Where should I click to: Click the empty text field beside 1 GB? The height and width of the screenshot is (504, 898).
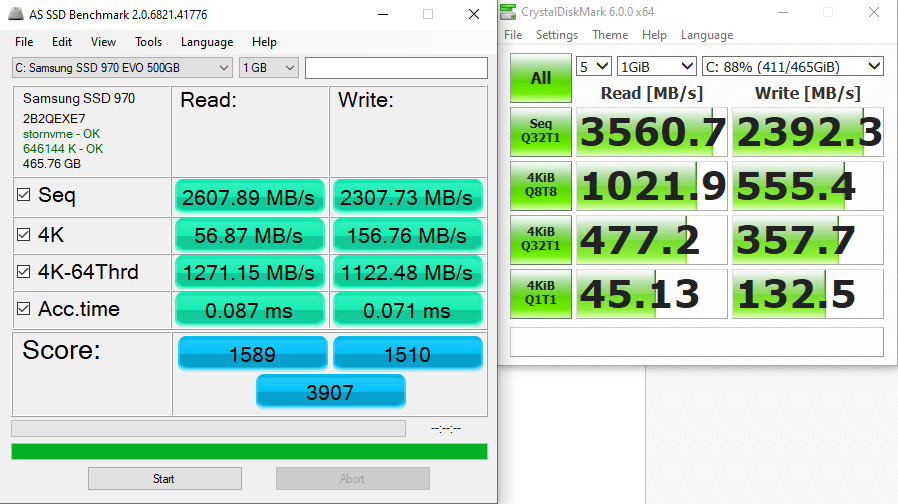[396, 67]
